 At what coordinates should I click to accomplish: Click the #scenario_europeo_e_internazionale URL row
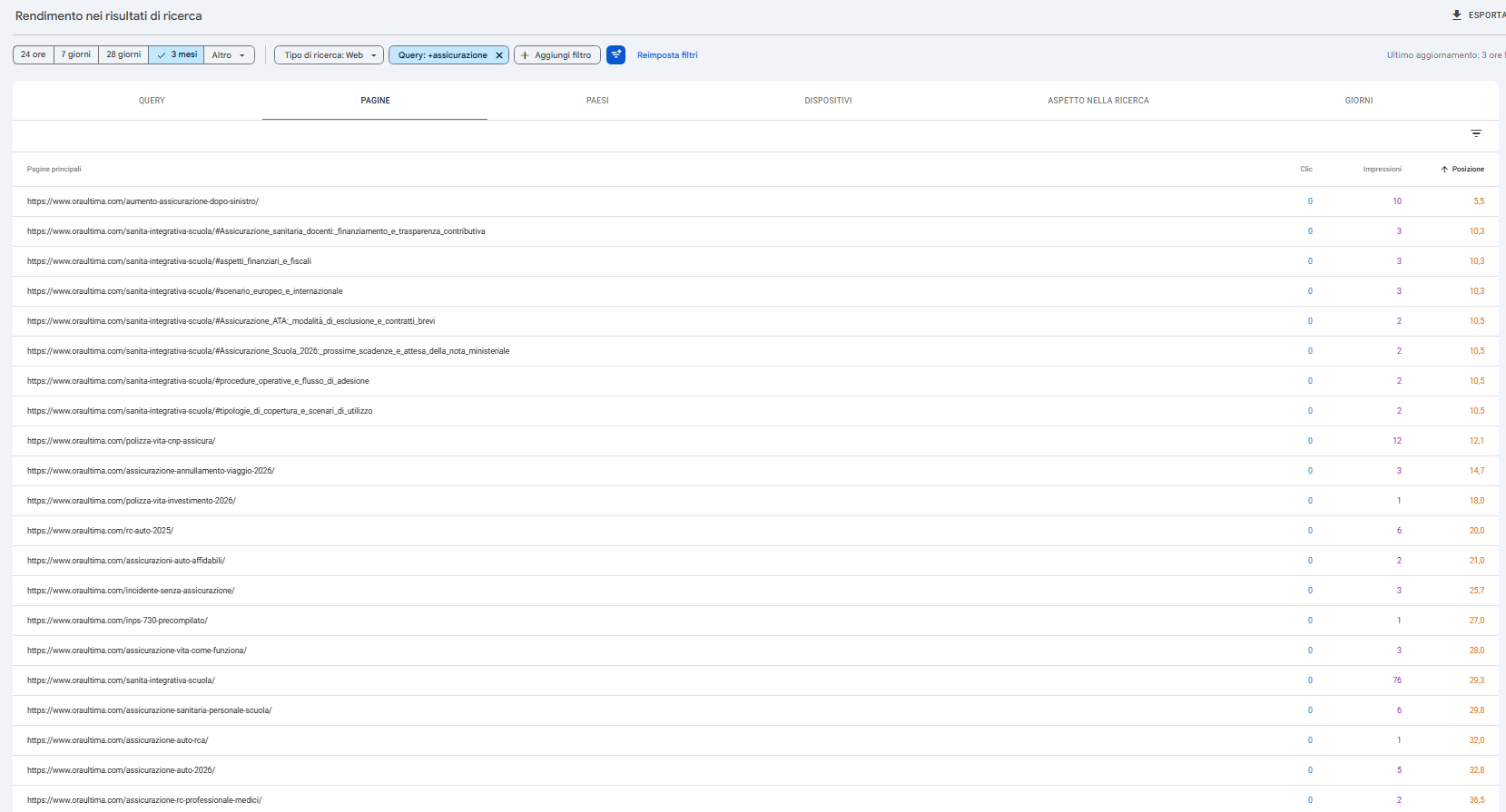755,291
